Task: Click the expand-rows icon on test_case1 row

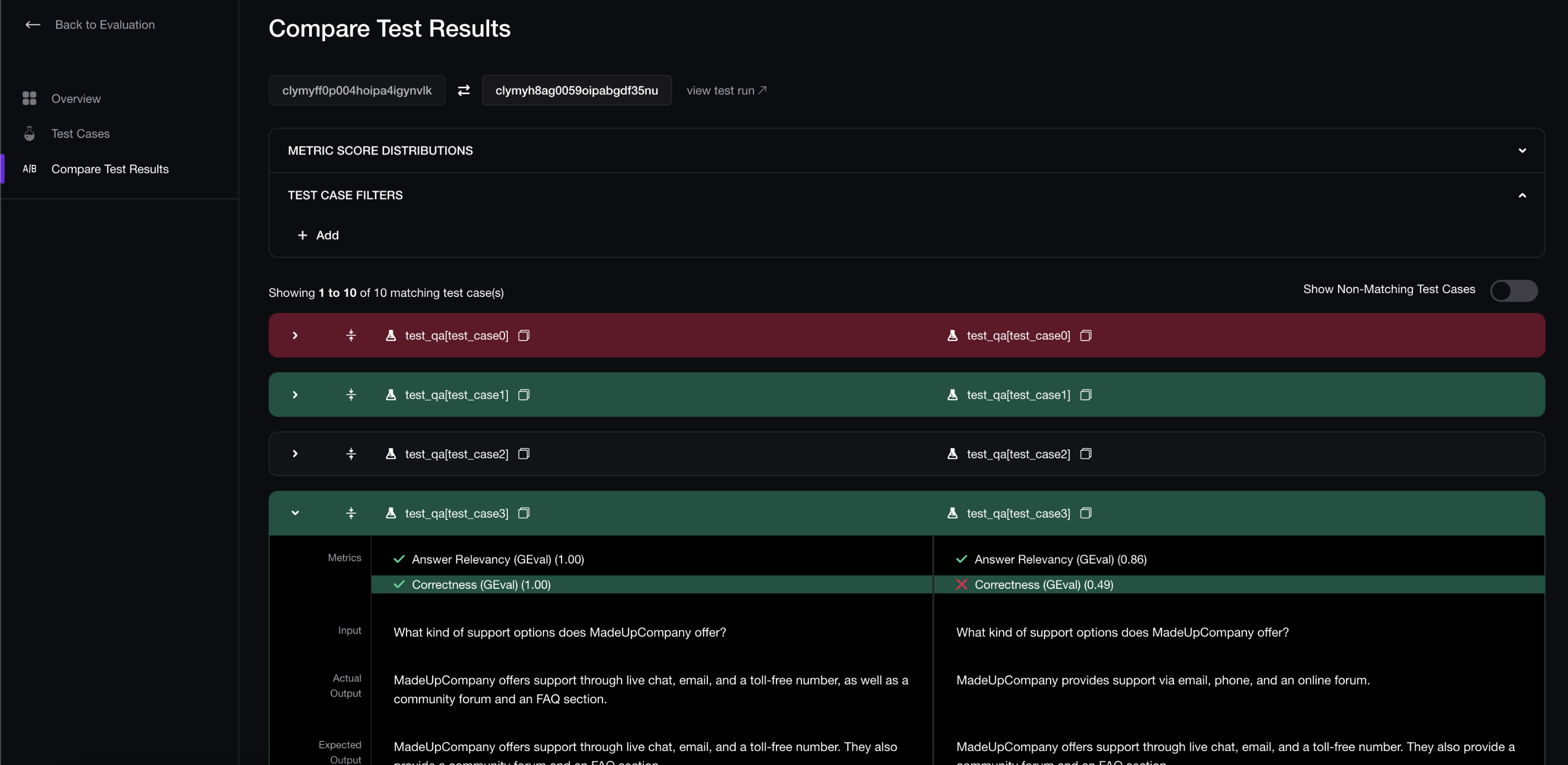Action: coord(351,394)
